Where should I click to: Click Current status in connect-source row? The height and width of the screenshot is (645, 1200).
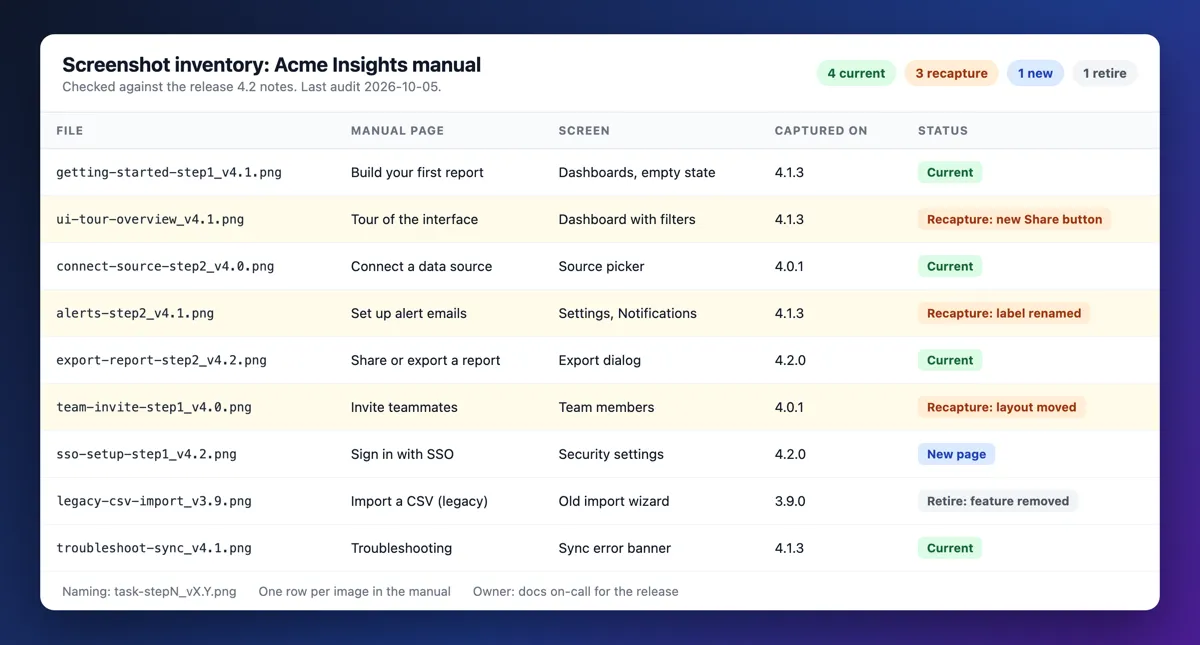[950, 266]
